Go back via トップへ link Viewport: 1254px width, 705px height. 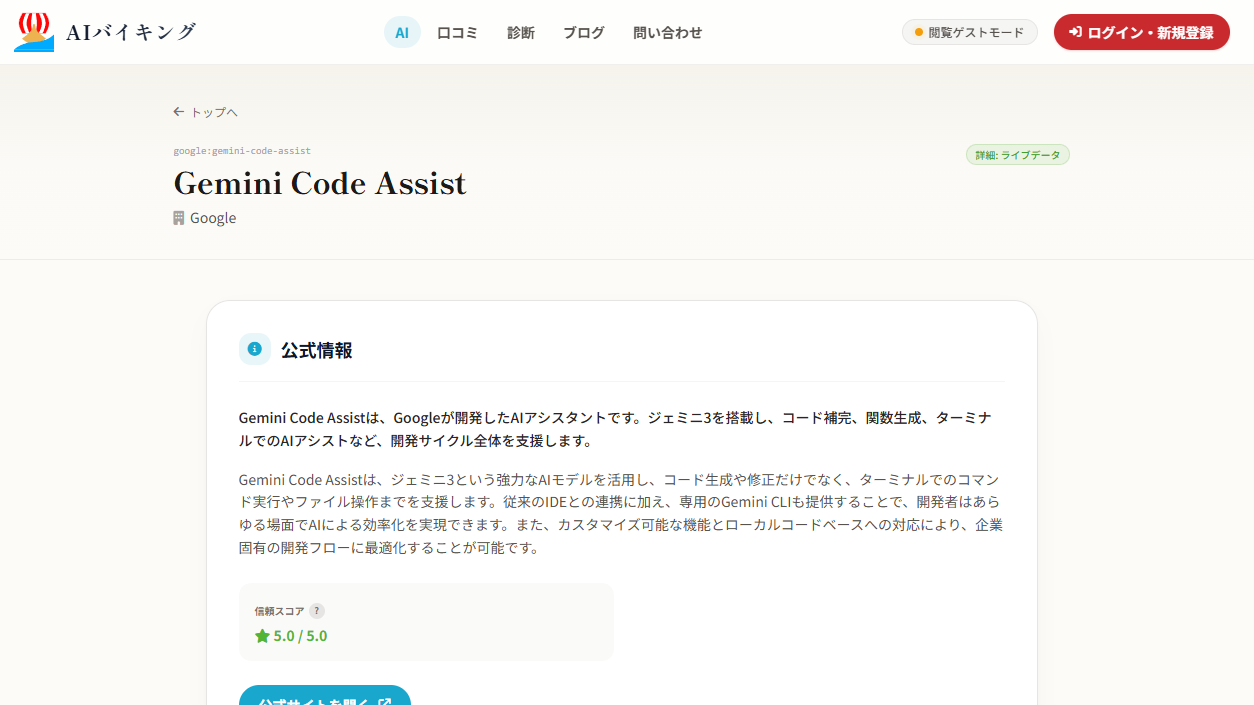[x=206, y=112]
